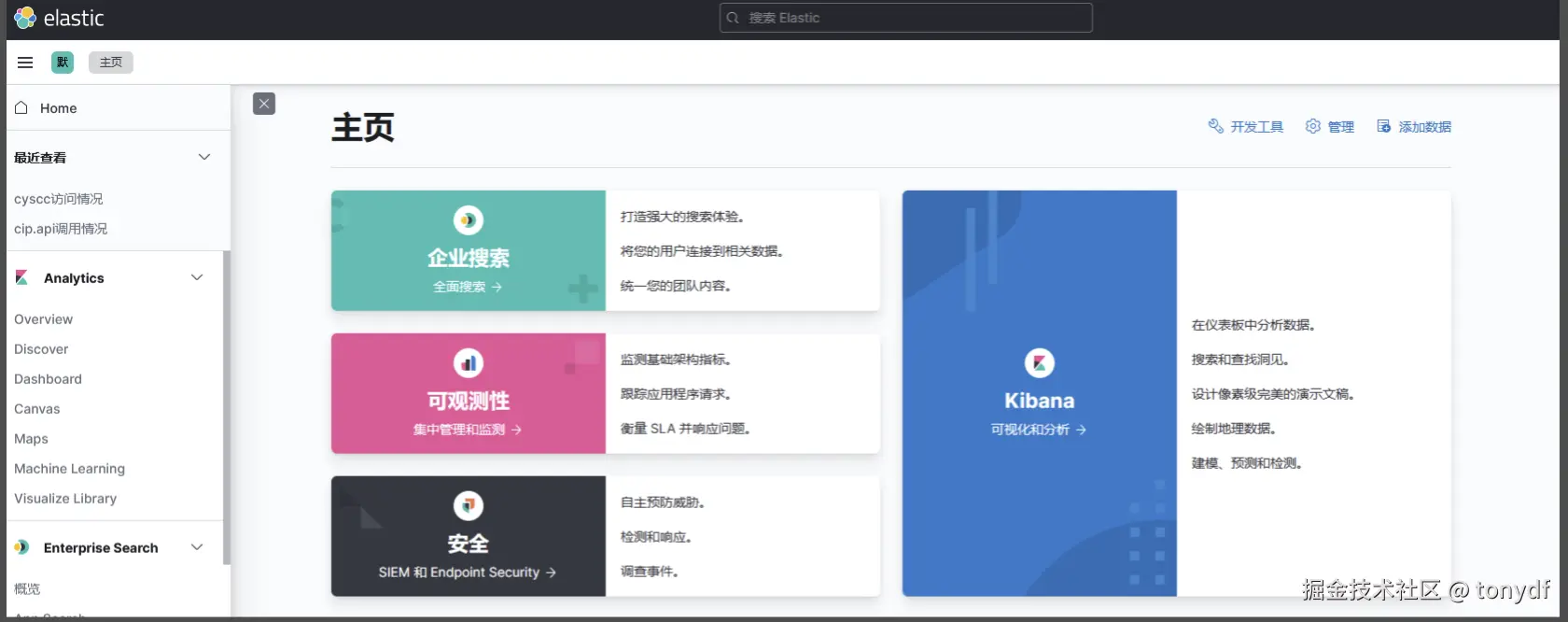This screenshot has width=1568, height=622.
Task: Click text 自主预防威胁。
Action: click(x=663, y=502)
